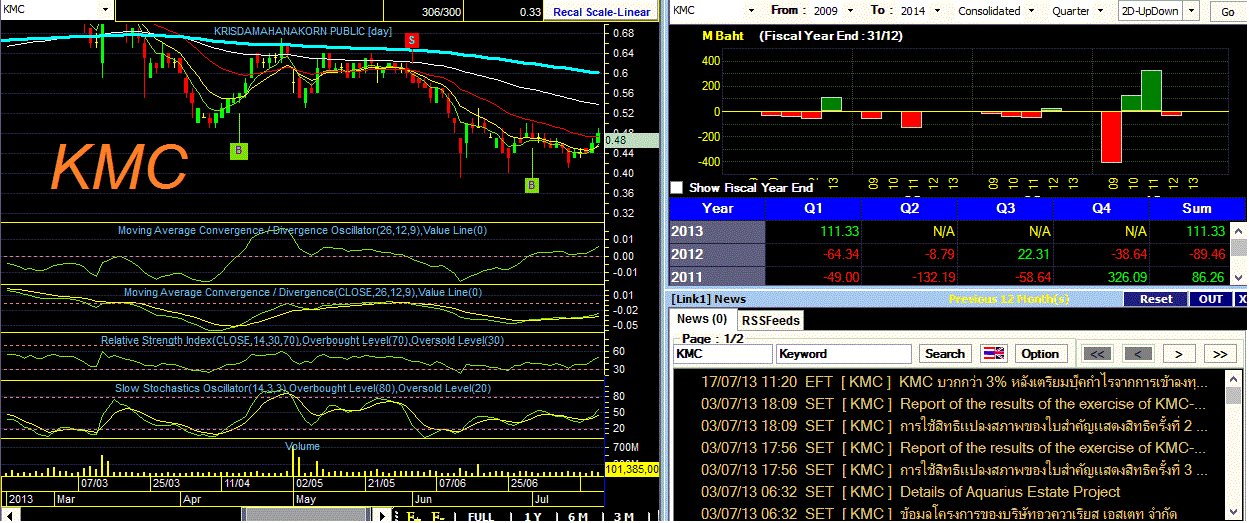Go to first news page (<<)
The image size is (1249, 523).
tap(1096, 353)
